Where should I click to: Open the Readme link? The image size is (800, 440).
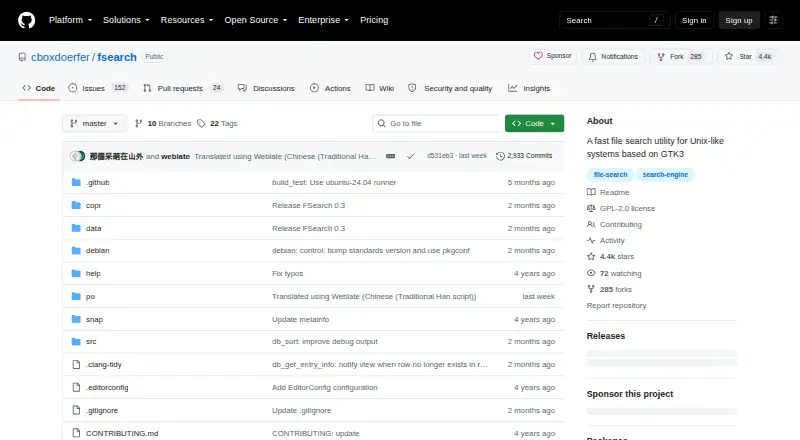tap(608, 192)
